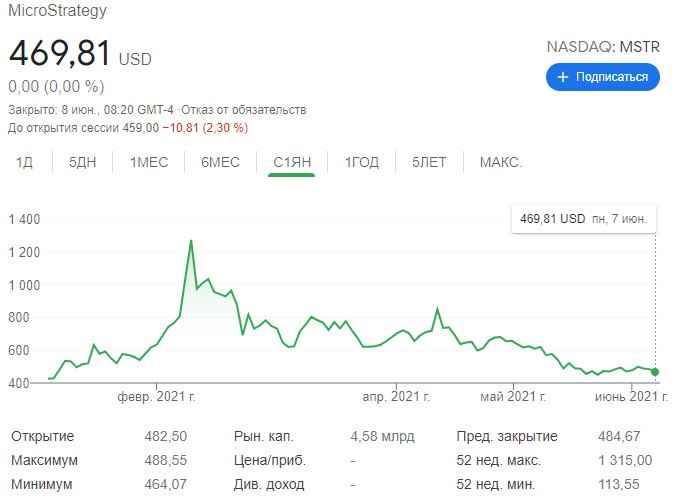
Task: Click the premarket price 459,00
Action: coord(140,128)
